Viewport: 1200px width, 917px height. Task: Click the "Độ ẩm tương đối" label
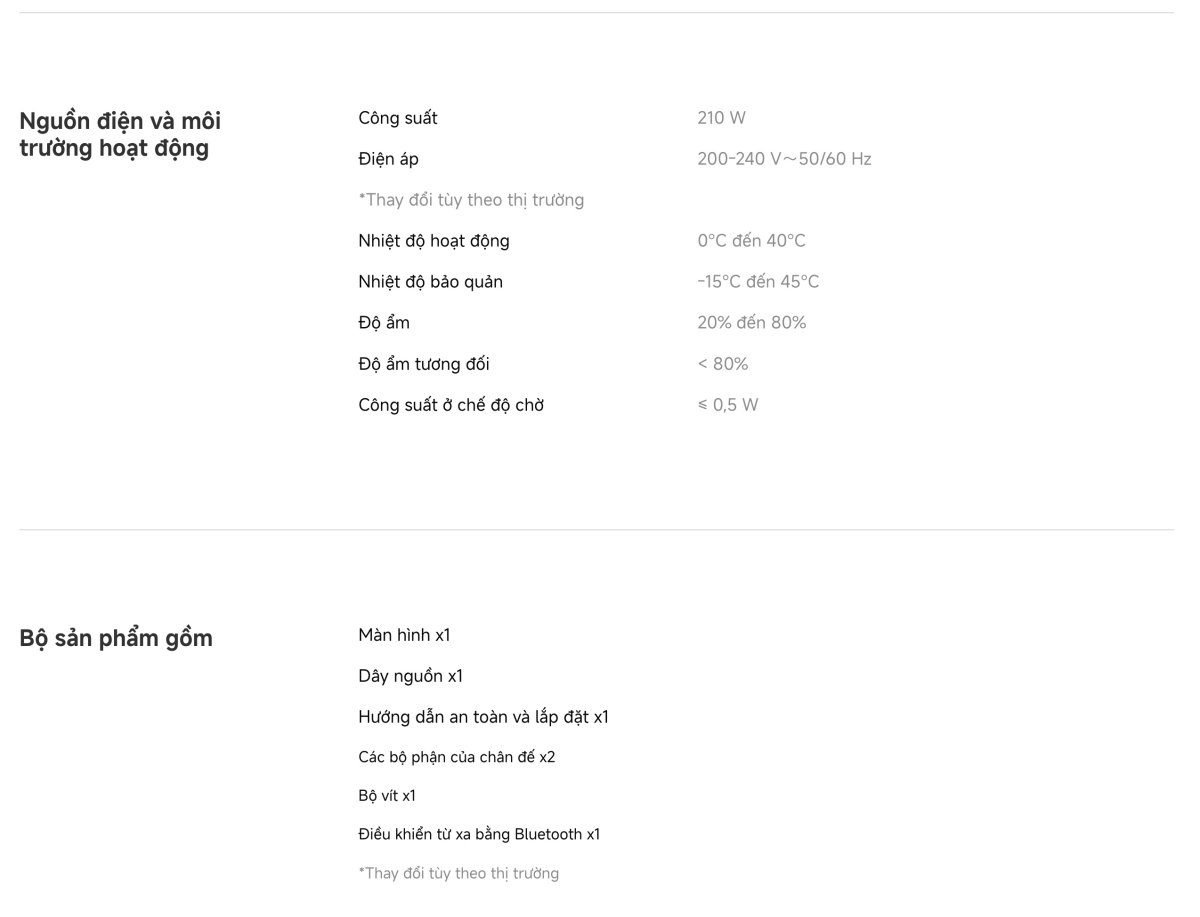[423, 364]
